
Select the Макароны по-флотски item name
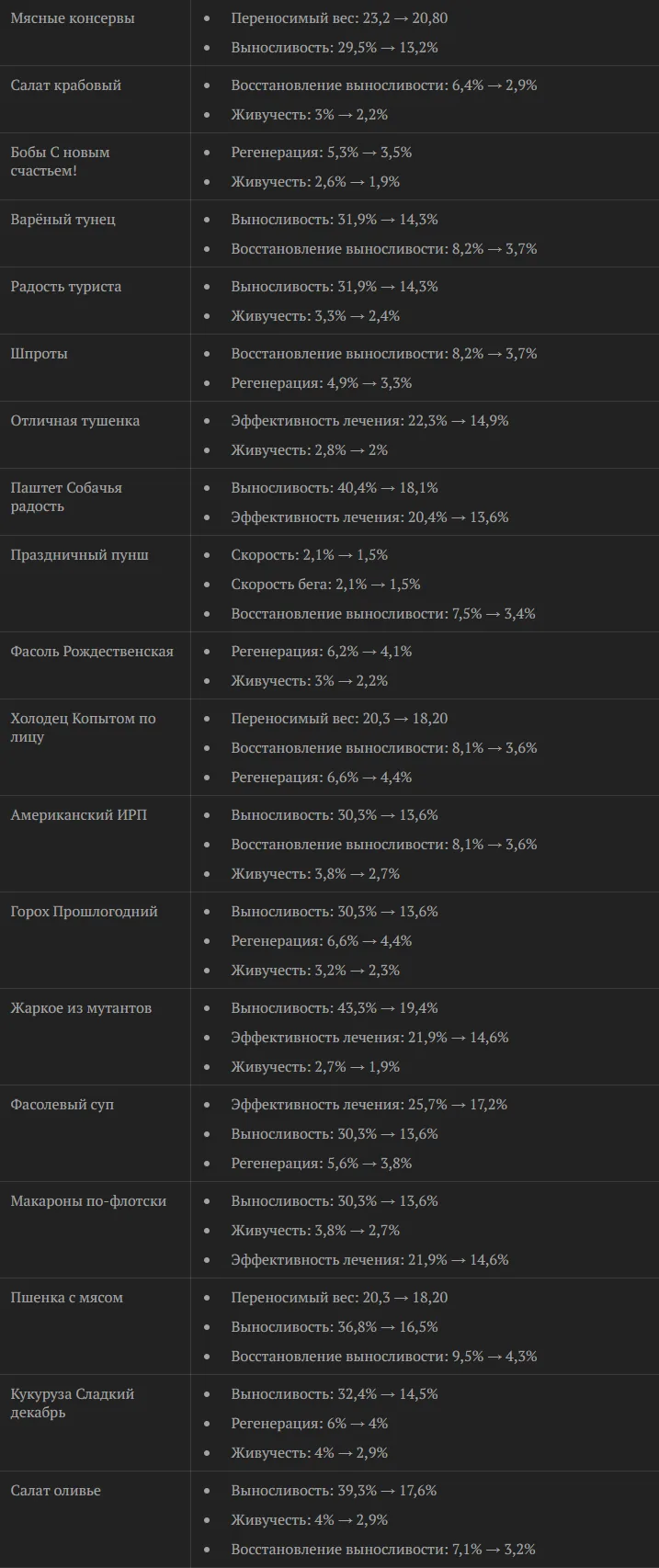(89, 1201)
